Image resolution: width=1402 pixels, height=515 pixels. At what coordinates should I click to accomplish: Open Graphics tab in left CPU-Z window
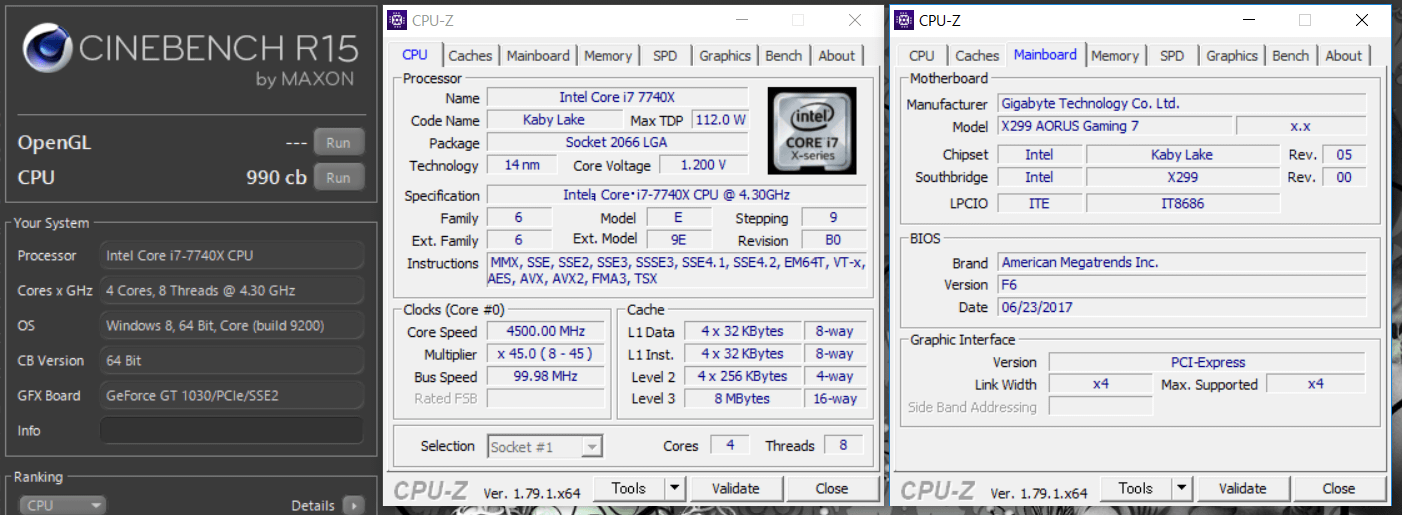tap(725, 56)
